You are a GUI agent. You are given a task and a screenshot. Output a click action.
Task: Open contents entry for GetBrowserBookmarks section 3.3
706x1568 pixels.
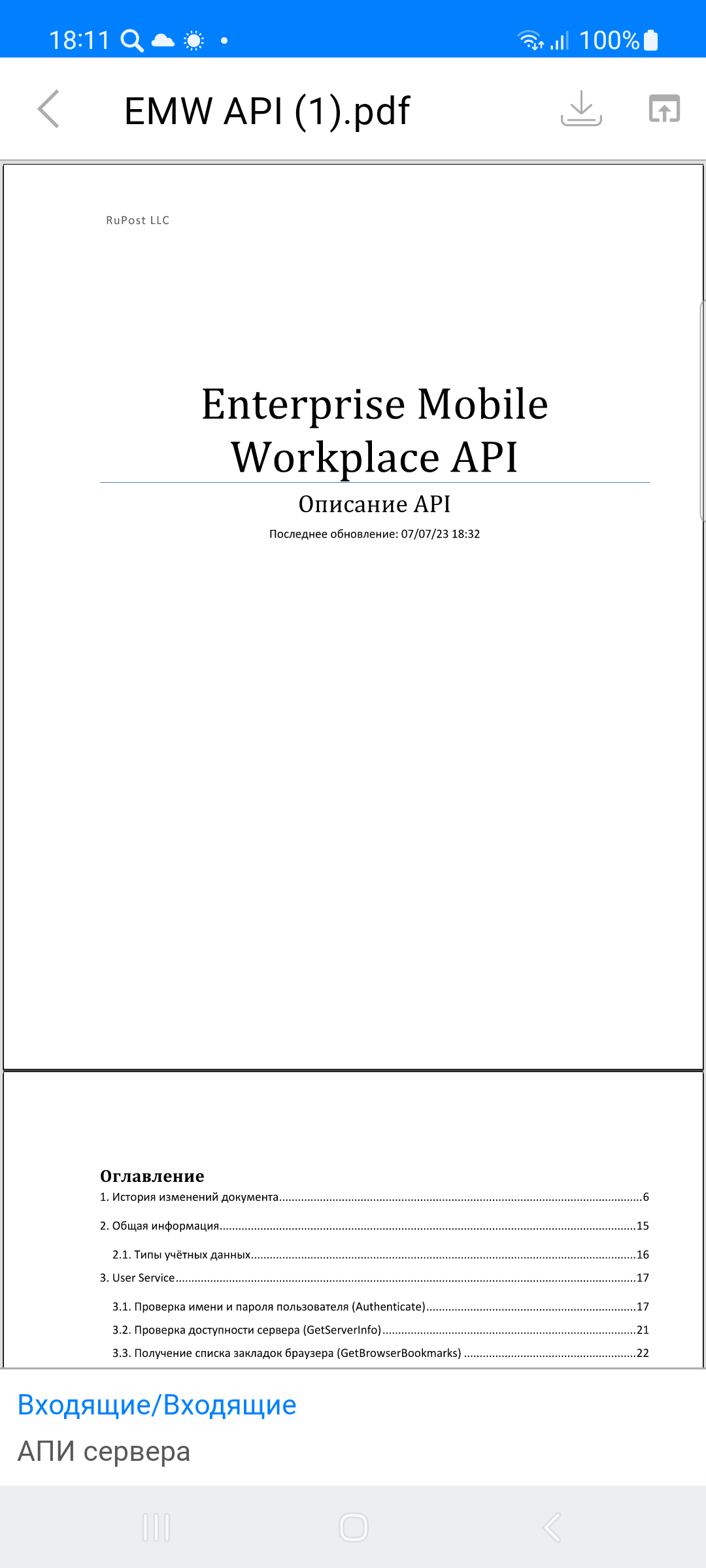click(380, 1353)
